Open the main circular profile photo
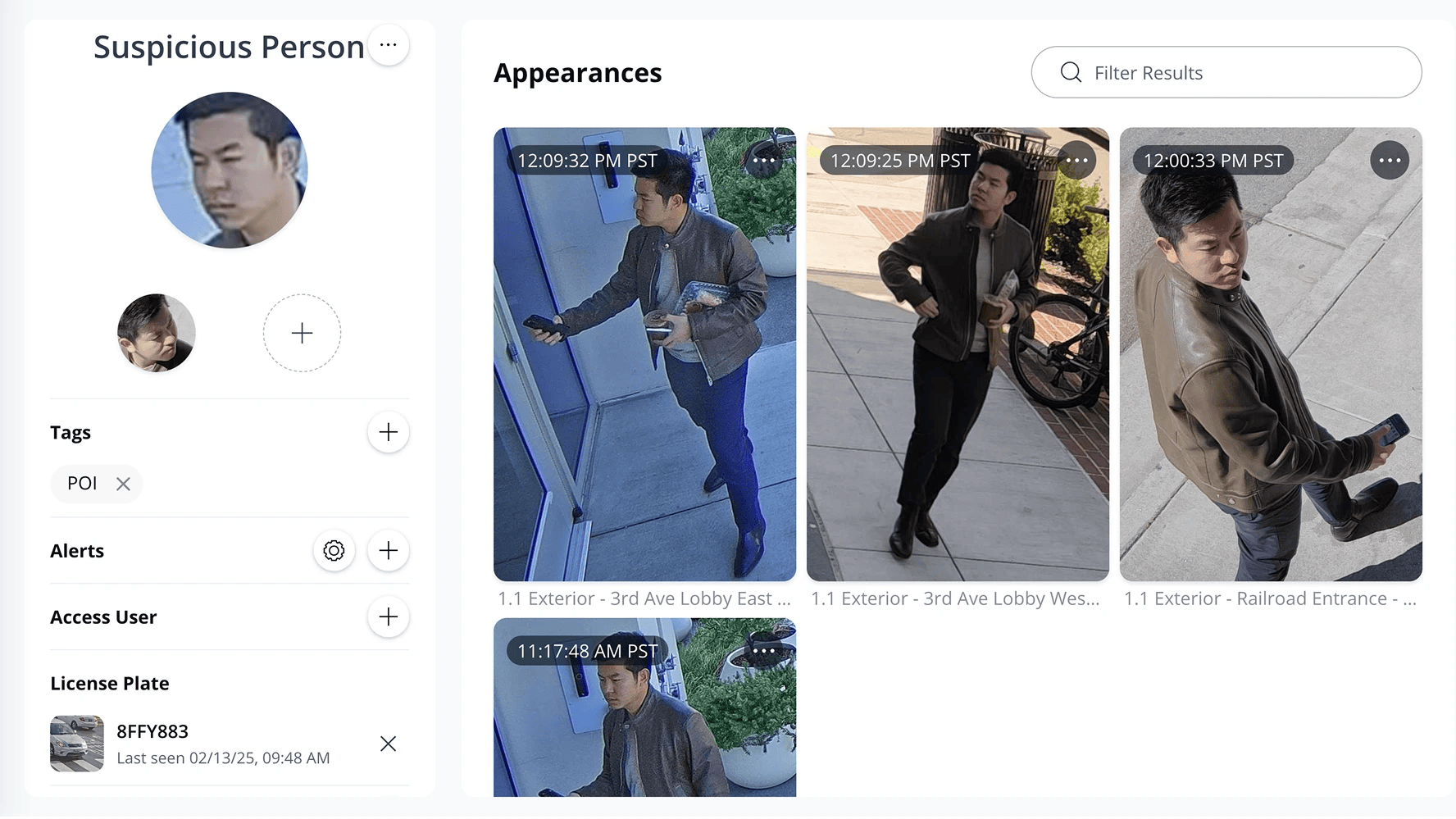 tap(230, 171)
